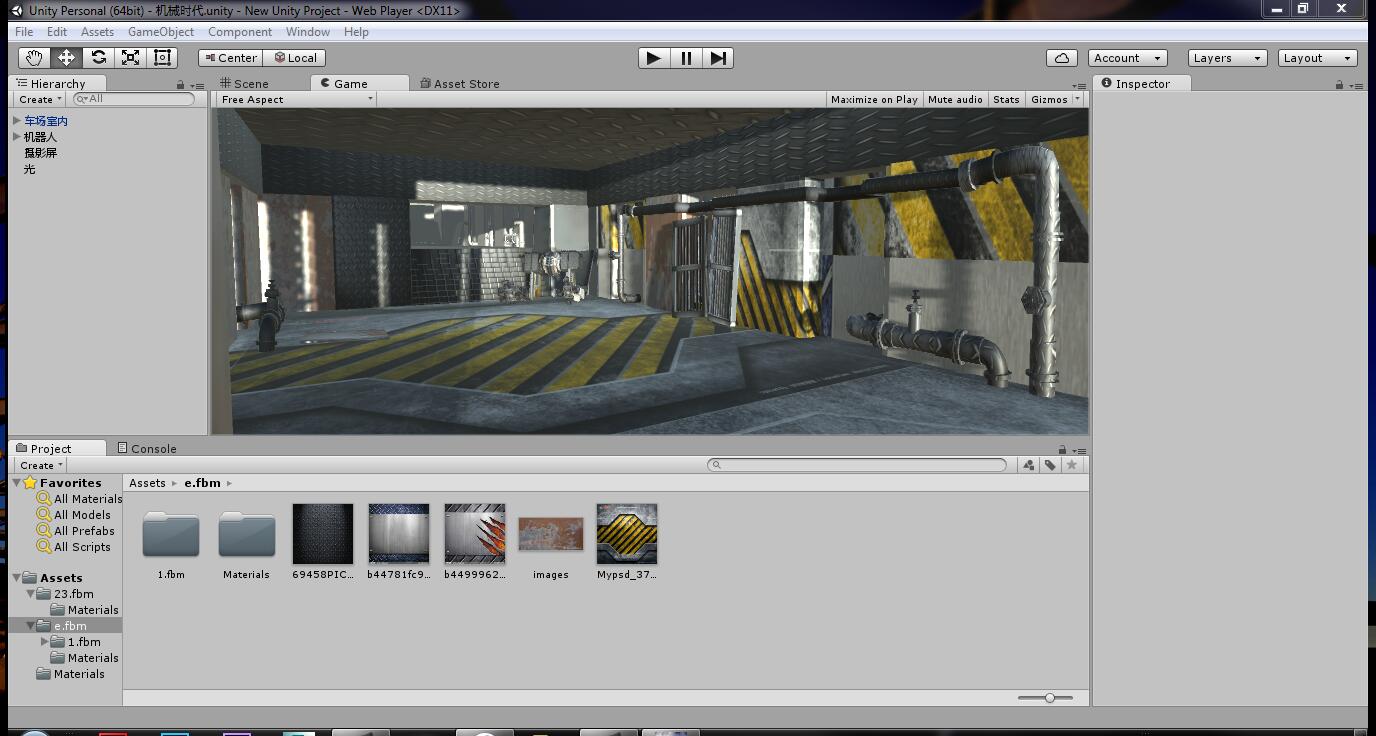Image resolution: width=1376 pixels, height=736 pixels.
Task: Toggle Maximize on Play
Action: [874, 99]
